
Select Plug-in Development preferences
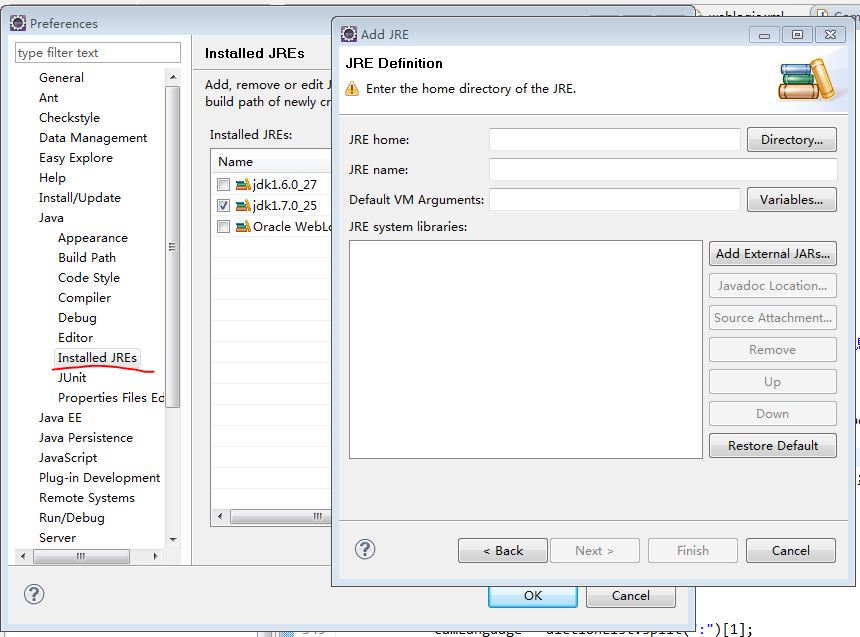100,477
